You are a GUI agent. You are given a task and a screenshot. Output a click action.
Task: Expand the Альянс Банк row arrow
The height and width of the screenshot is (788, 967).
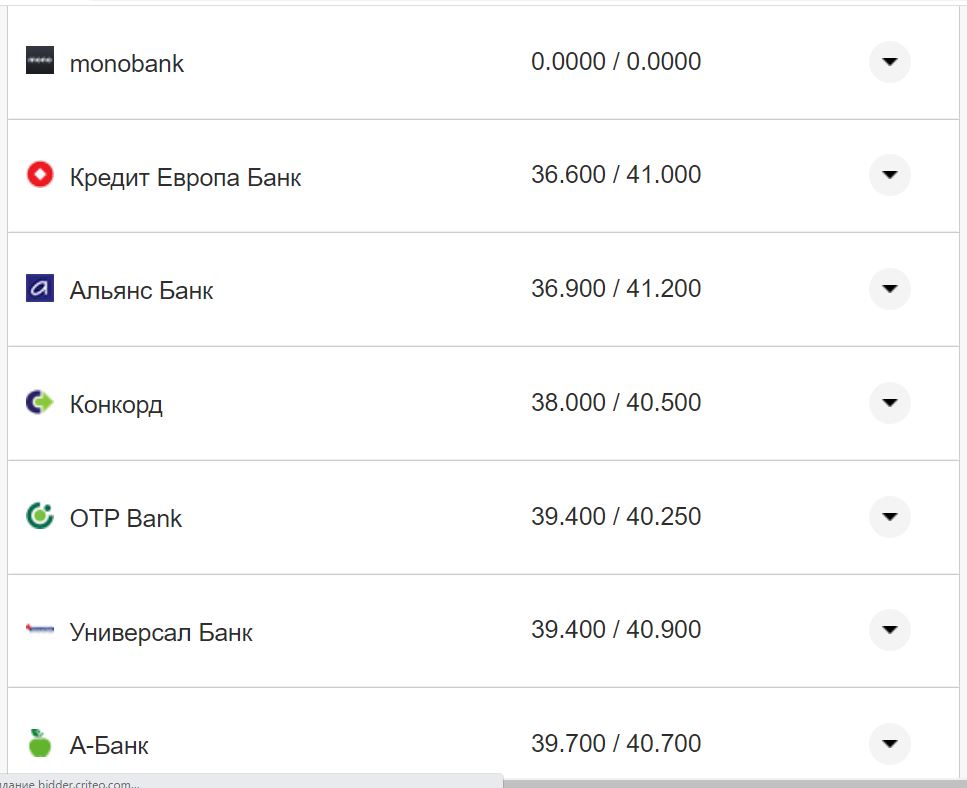pos(889,289)
